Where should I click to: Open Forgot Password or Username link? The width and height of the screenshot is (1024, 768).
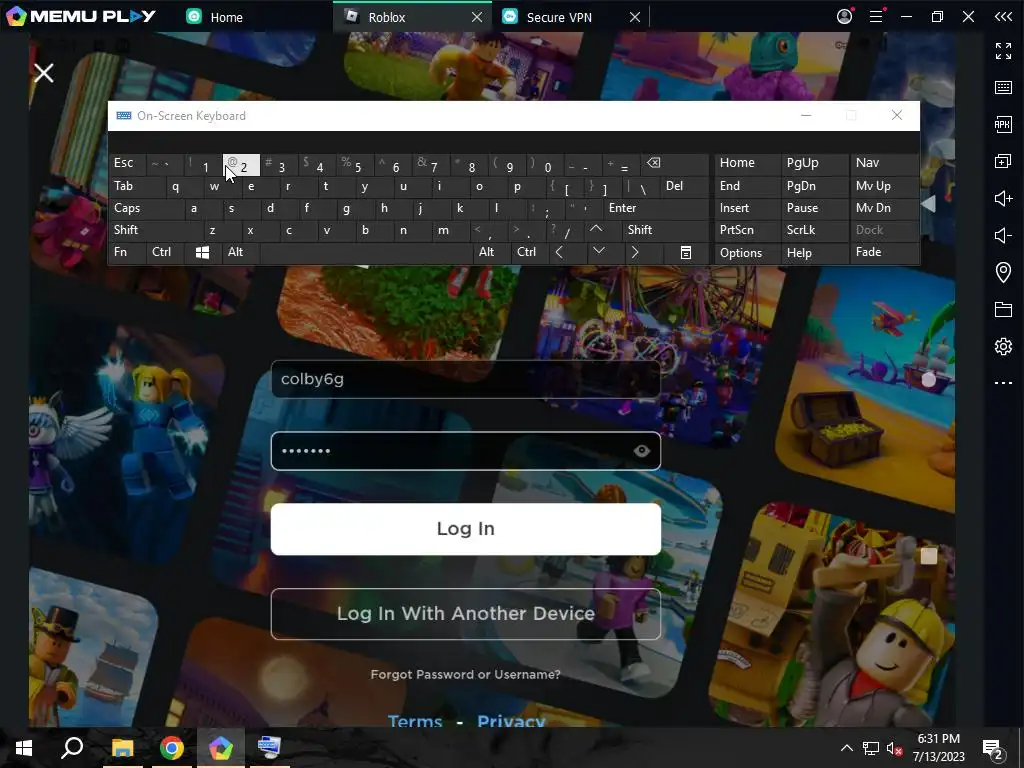pos(466,674)
